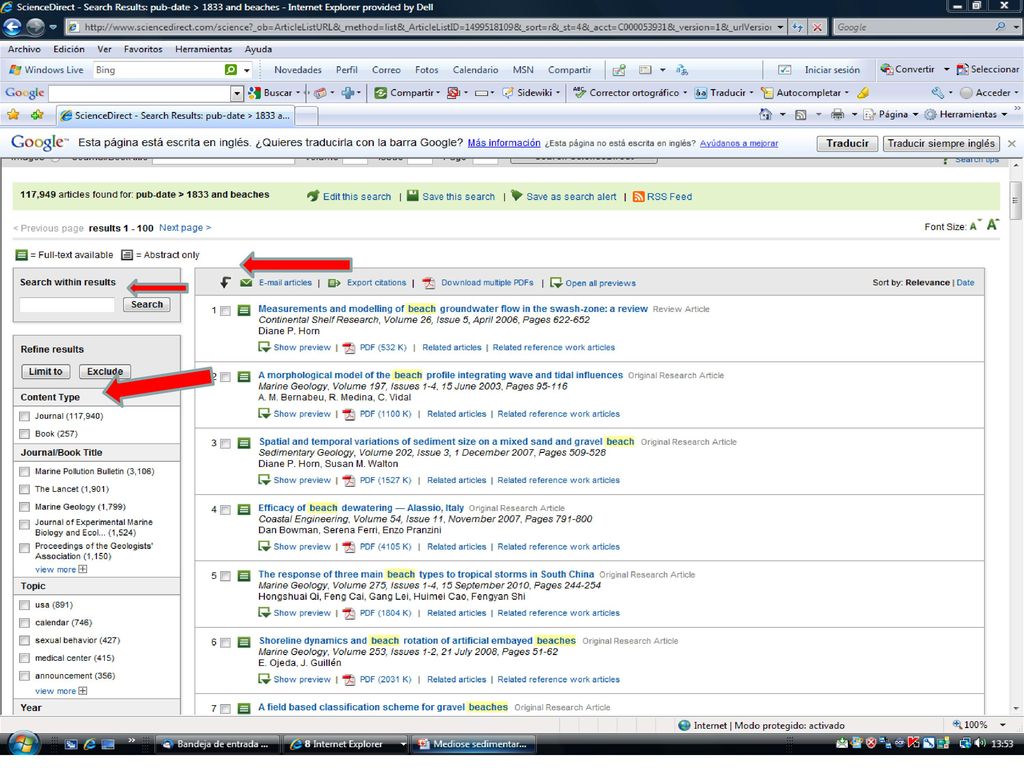Click the Open all previews icon
The height and width of the screenshot is (768, 1024).
tap(556, 283)
